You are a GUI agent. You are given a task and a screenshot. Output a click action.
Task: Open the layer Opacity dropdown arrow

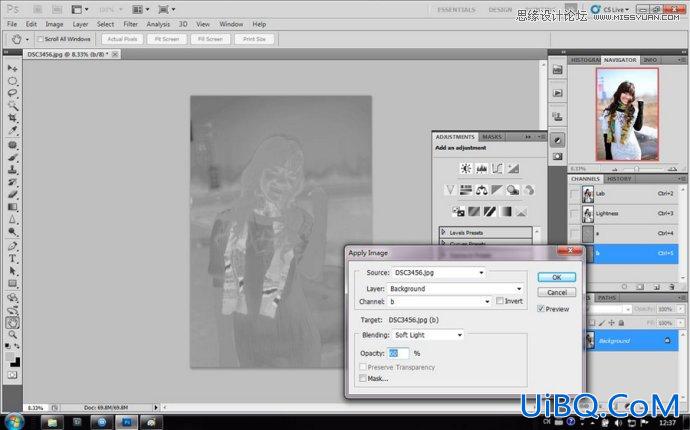click(x=681, y=309)
